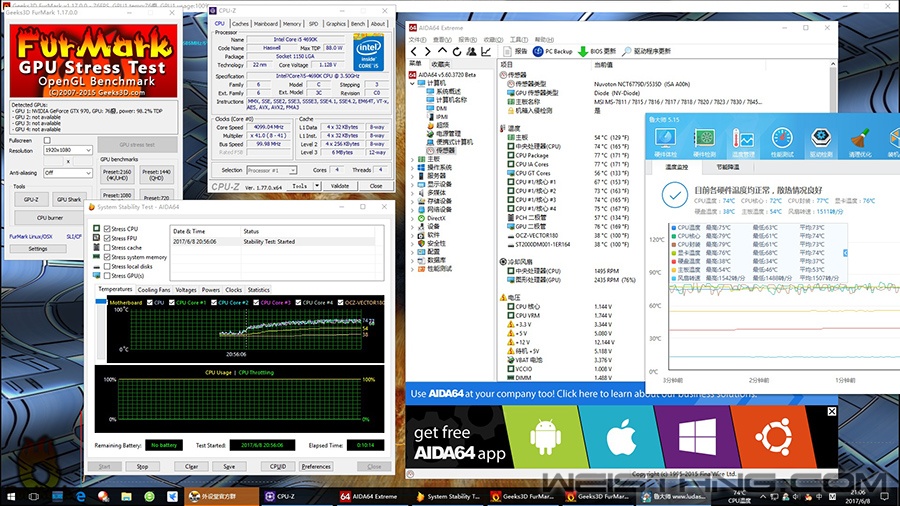Expand 主板 tree node in AIDA64
The image size is (900, 506).
click(412, 159)
